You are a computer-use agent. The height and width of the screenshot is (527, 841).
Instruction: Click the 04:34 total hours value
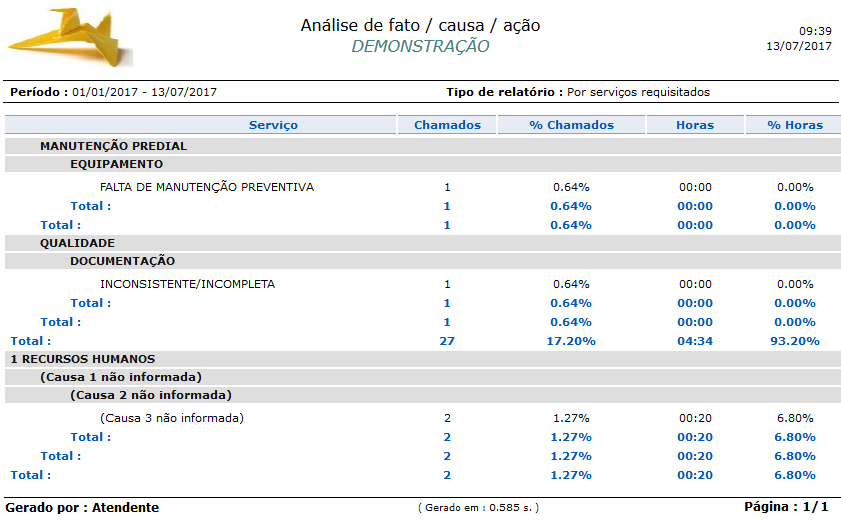pos(695,341)
